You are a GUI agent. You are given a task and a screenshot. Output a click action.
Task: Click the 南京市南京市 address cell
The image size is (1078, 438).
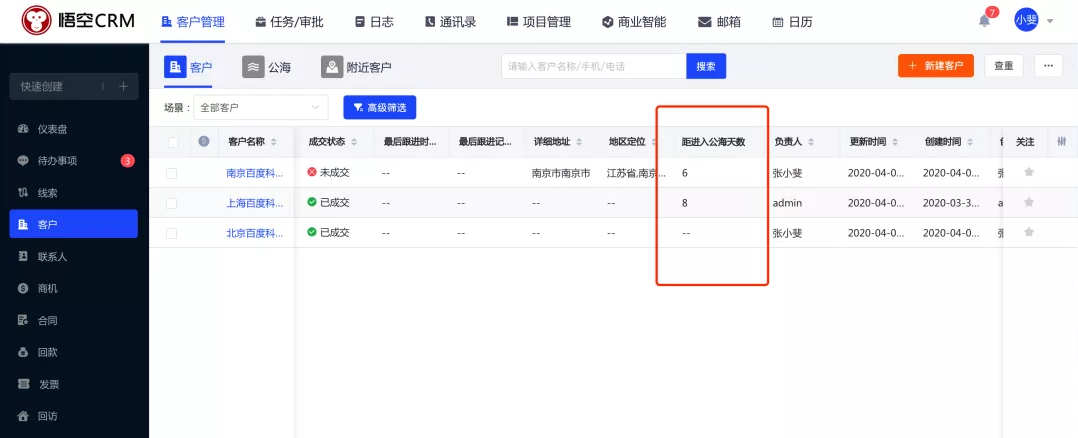click(561, 173)
